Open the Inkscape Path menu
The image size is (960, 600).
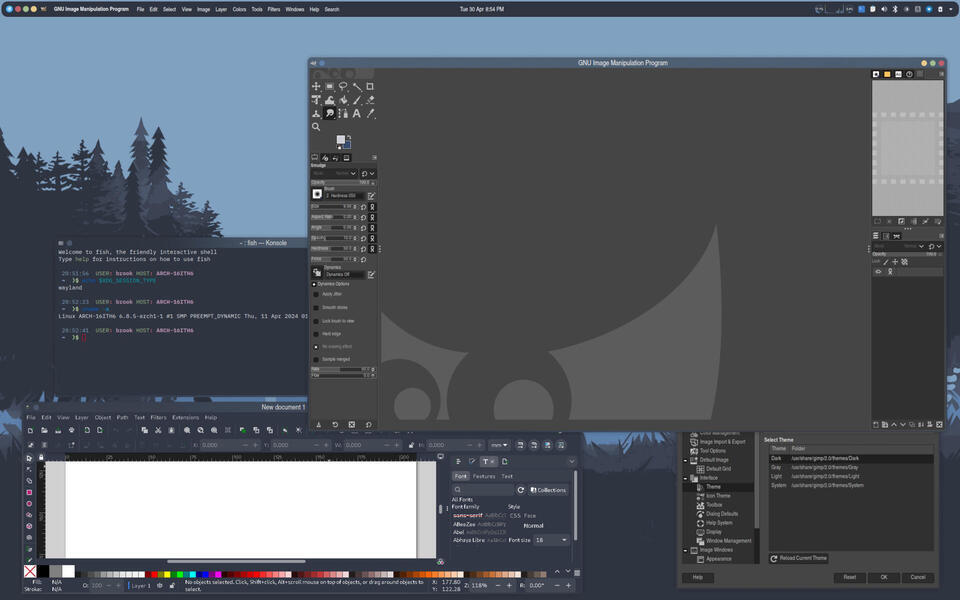122,418
